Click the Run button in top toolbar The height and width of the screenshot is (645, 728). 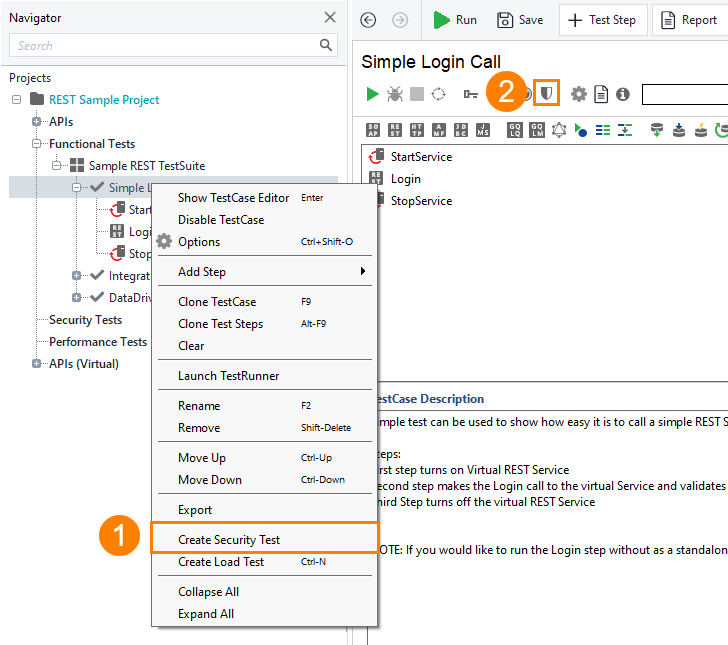tap(455, 20)
